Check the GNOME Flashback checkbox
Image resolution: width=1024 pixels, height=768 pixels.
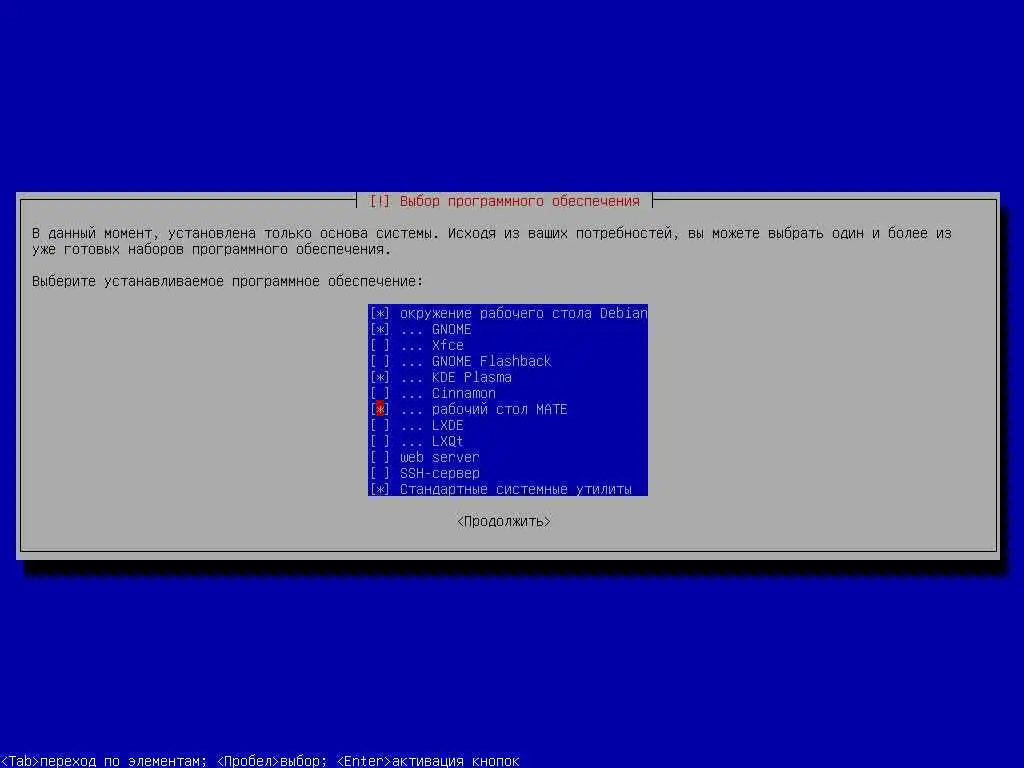coord(379,361)
